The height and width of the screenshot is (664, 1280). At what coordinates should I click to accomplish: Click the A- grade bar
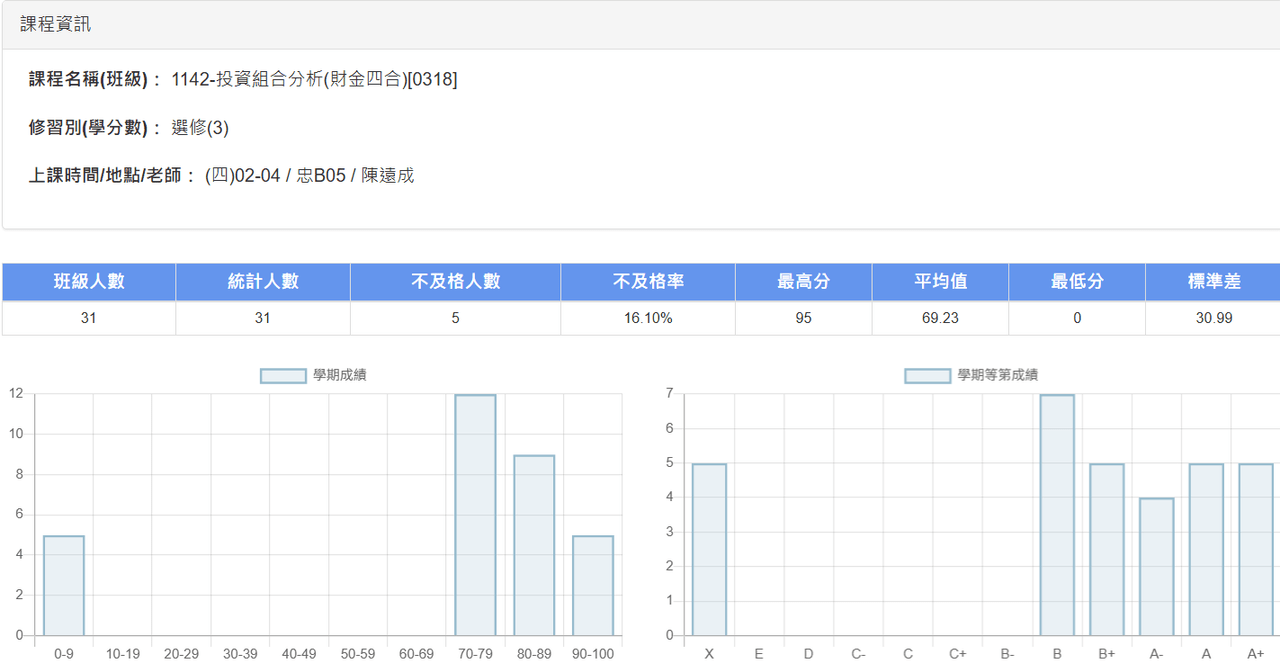[1157, 567]
